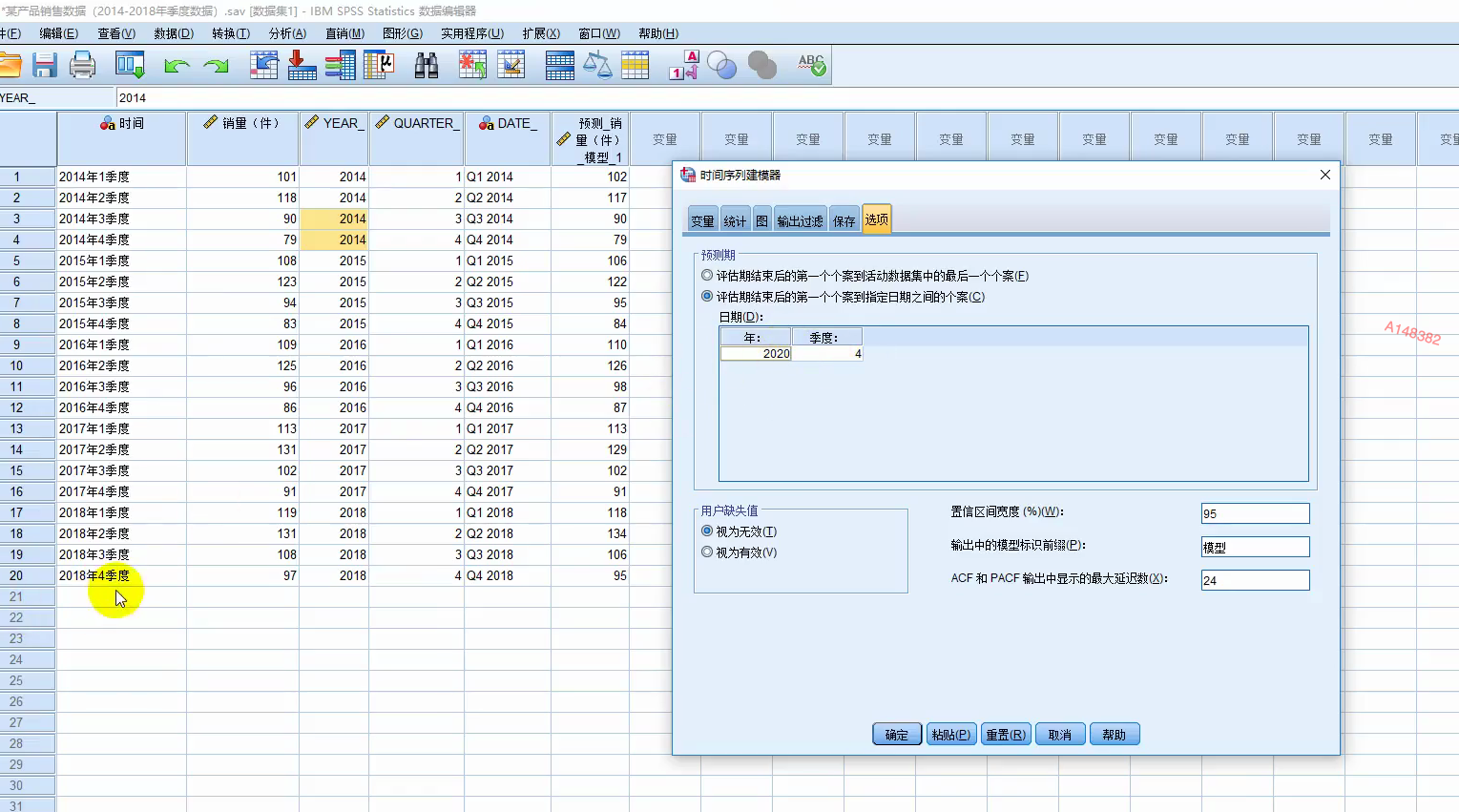Click the cell 2018年4季度
The height and width of the screenshot is (812, 1459).
click(121, 575)
